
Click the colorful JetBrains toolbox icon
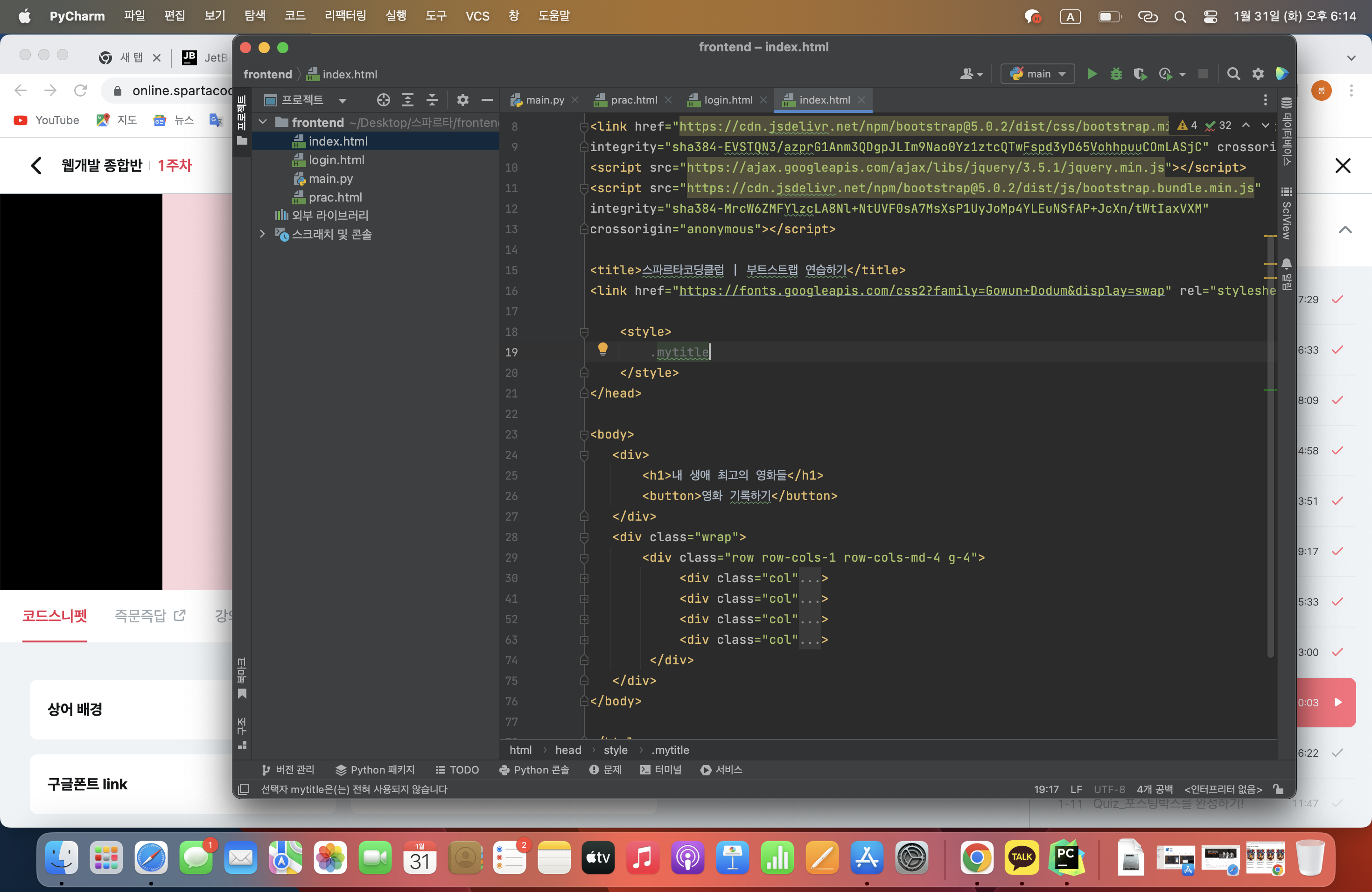pos(1282,74)
